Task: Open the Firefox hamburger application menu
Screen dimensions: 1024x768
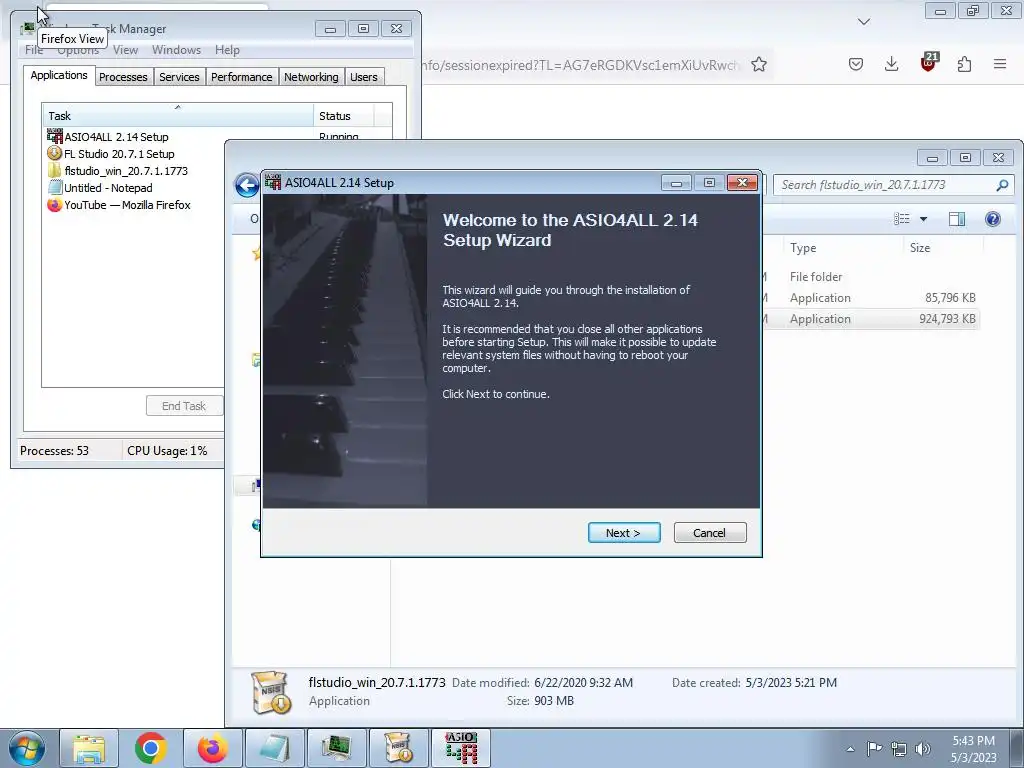Action: pos(1000,64)
